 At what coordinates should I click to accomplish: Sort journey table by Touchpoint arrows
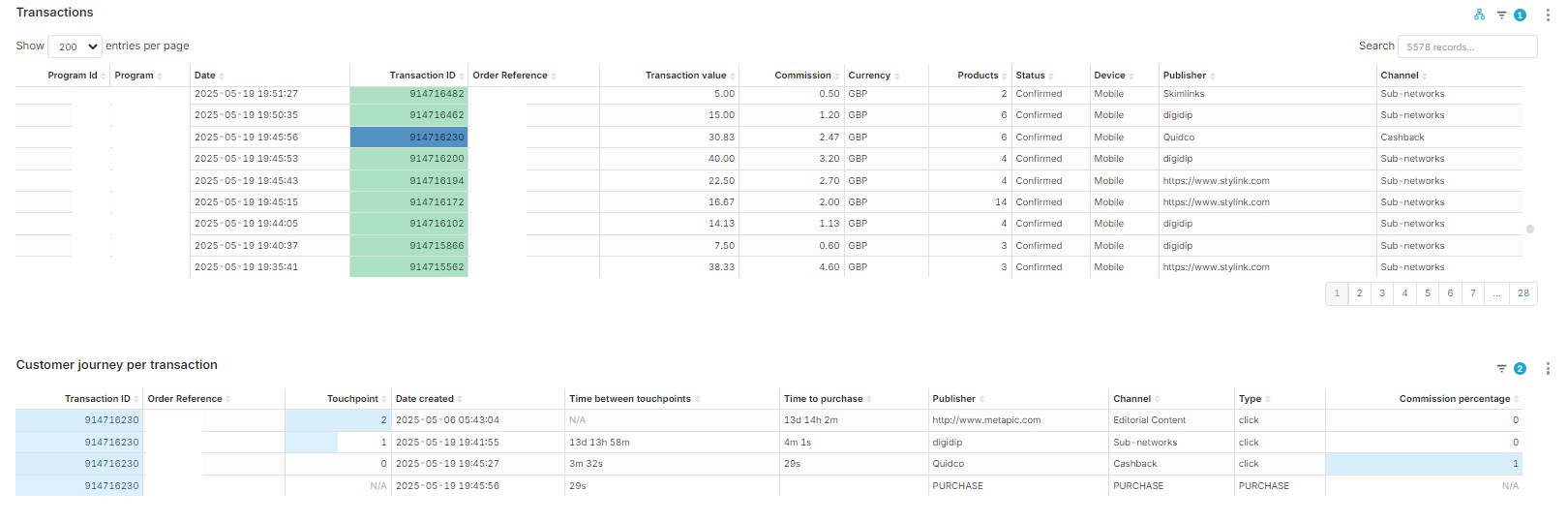384,399
